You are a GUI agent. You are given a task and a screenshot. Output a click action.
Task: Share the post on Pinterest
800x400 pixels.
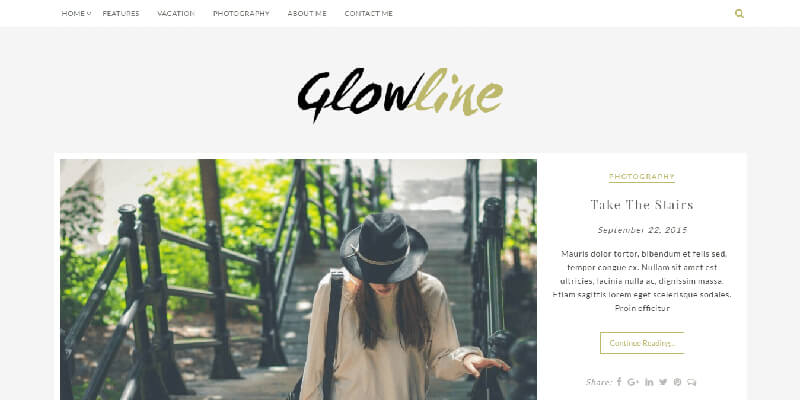[677, 382]
